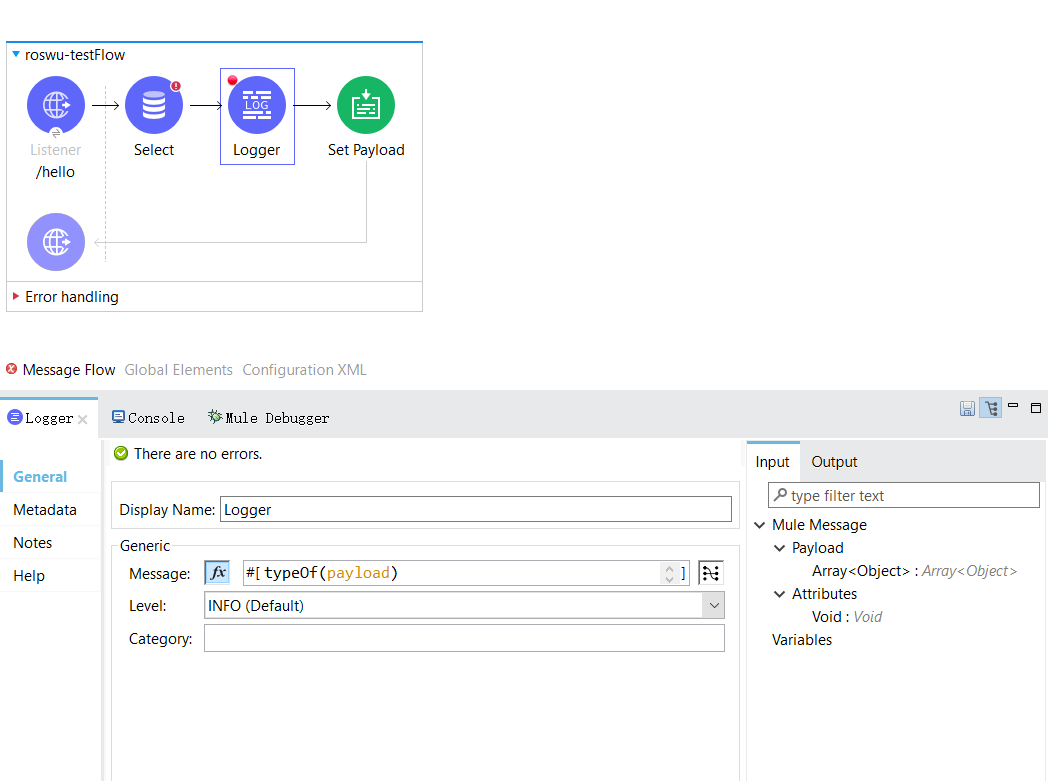Select the HTTP Listener component icon
The width and height of the screenshot is (1048, 781).
pos(56,105)
